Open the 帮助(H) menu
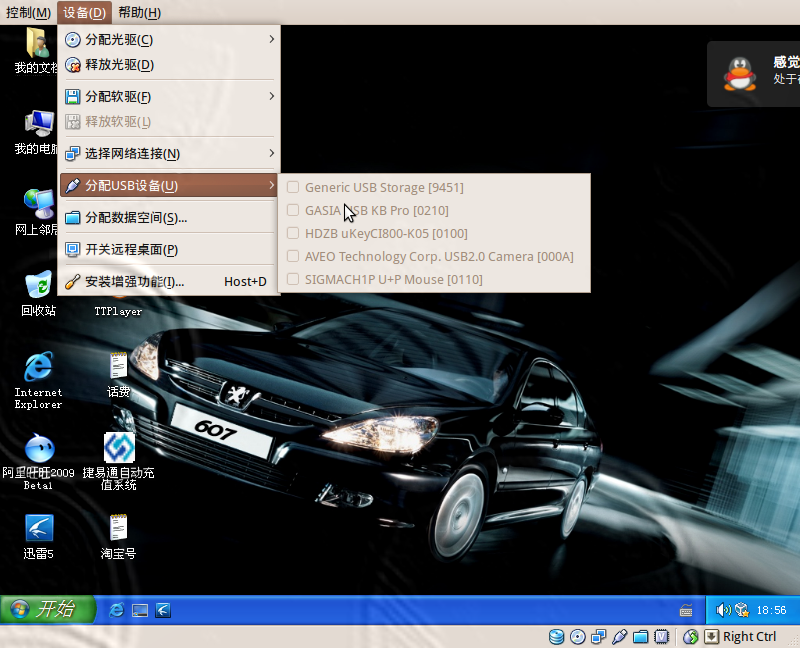800x648 pixels. (x=140, y=12)
